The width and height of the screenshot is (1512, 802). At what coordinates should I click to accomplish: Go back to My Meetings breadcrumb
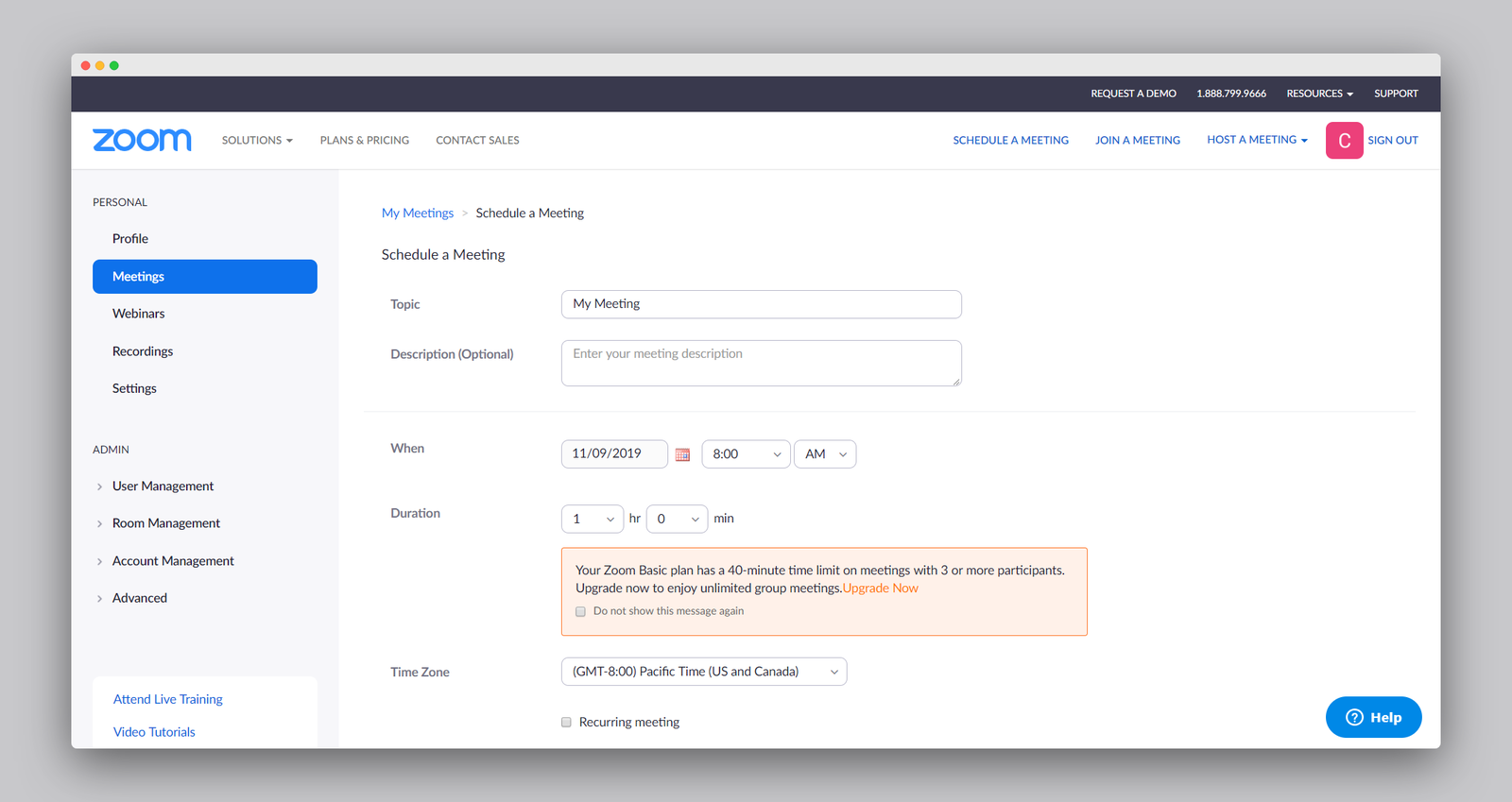pos(418,213)
